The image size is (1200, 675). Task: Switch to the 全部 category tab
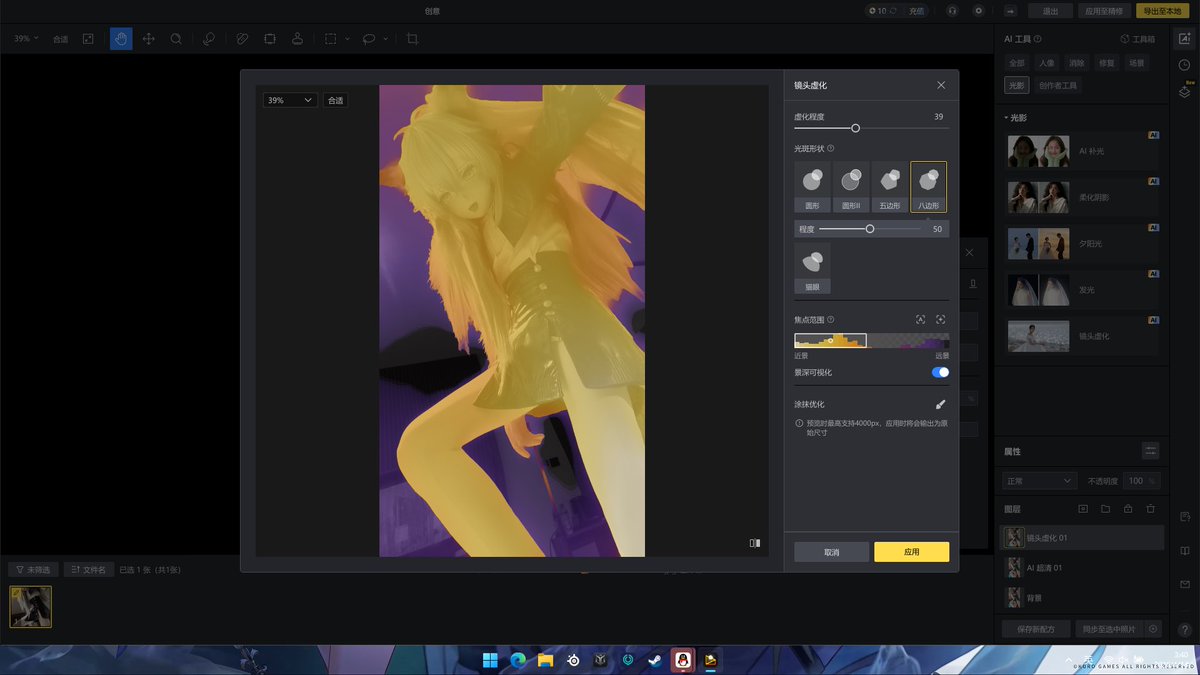pyautogui.click(x=1017, y=63)
